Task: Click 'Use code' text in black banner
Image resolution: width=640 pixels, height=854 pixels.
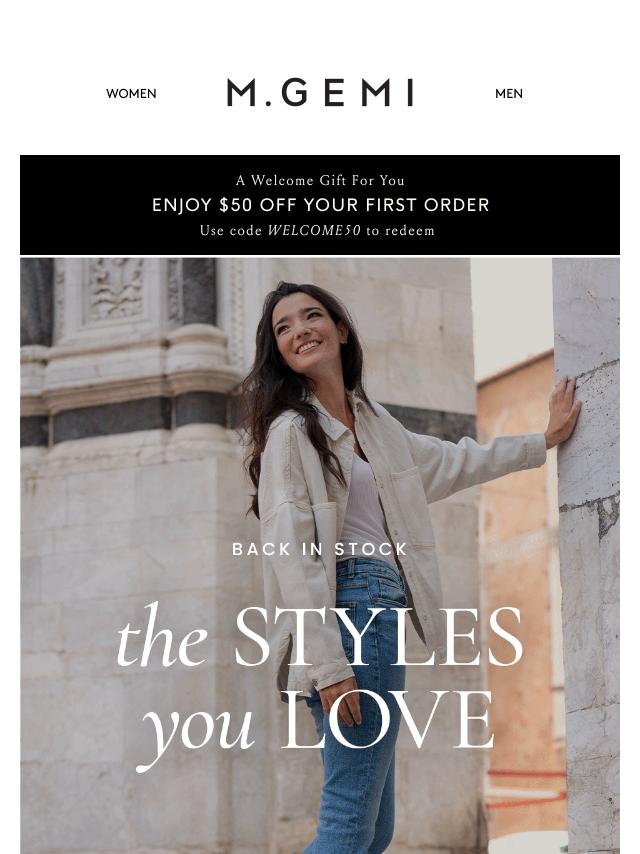Action: click(231, 230)
